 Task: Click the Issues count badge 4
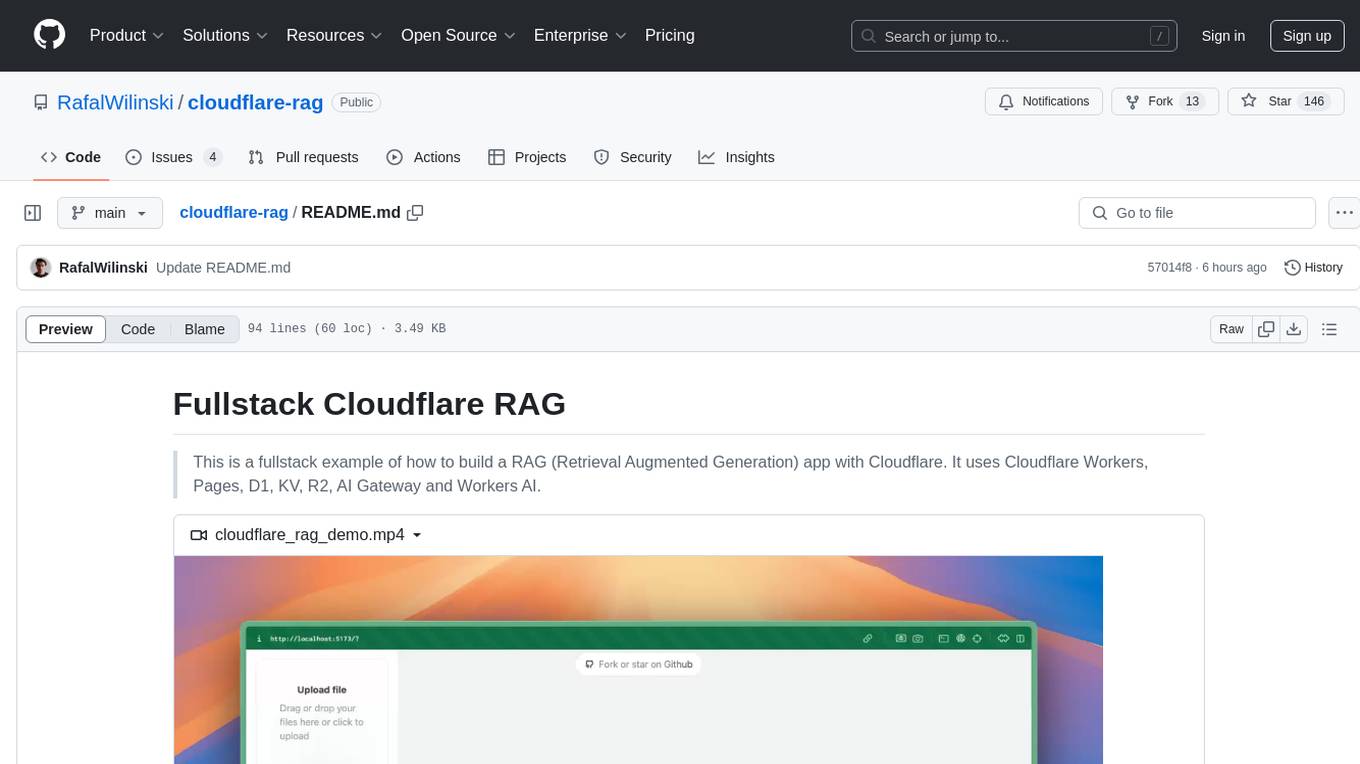click(212, 157)
